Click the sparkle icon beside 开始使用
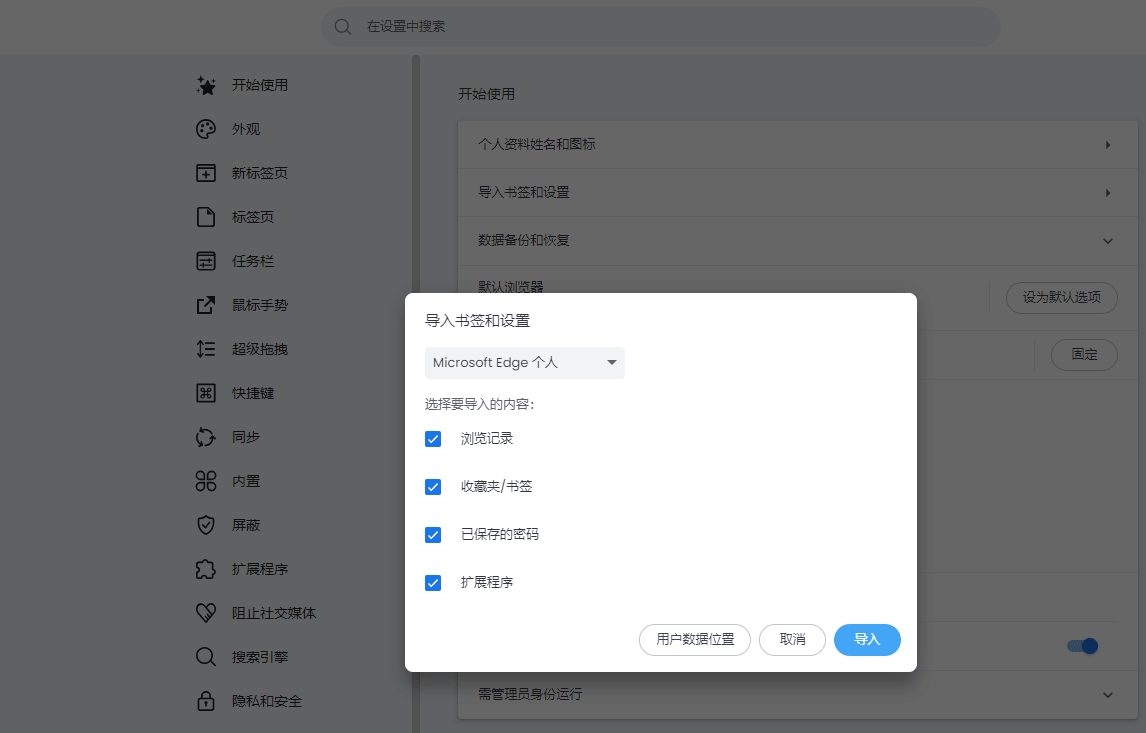The image size is (1146, 733). point(206,86)
